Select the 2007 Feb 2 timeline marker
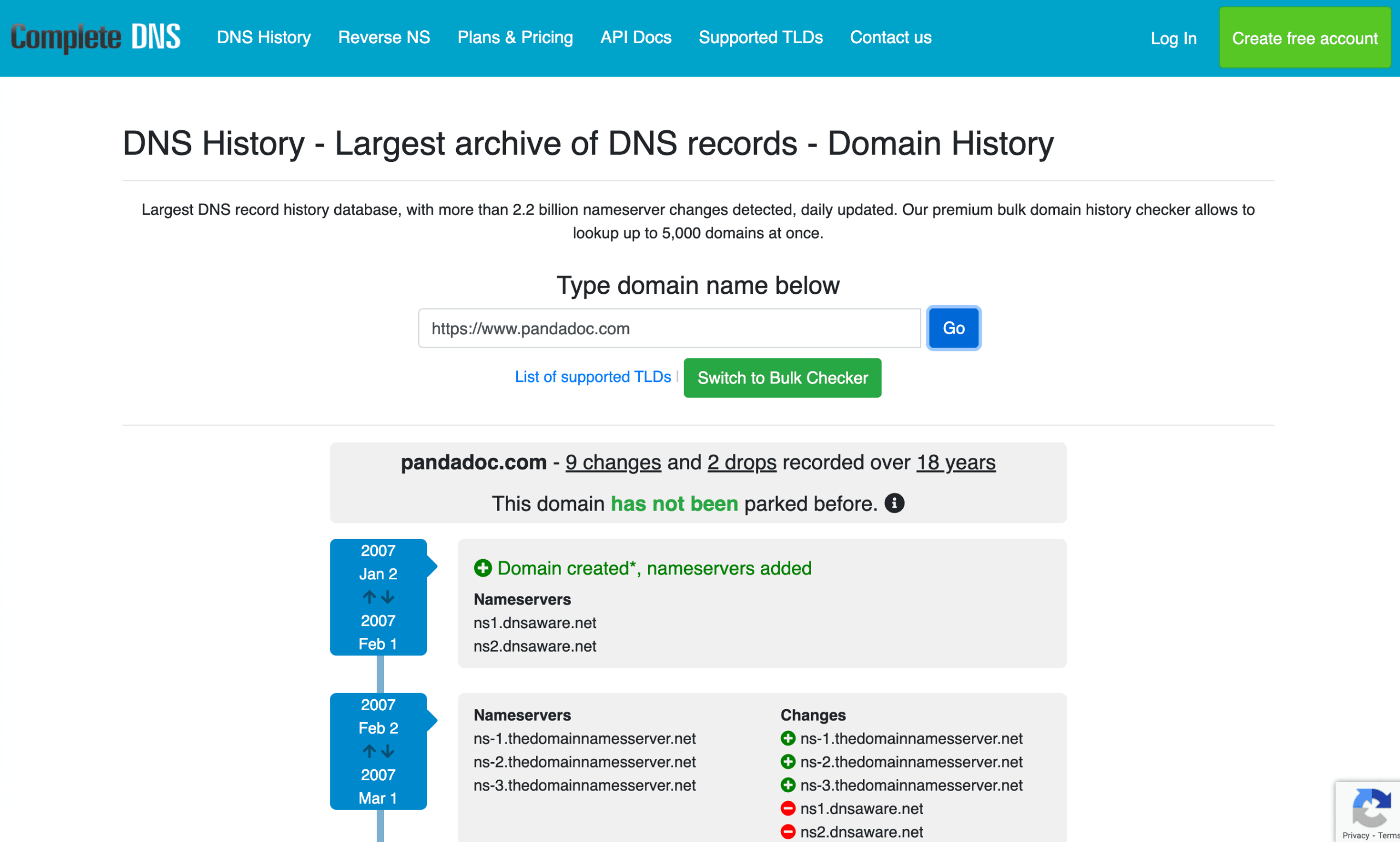This screenshot has height=842, width=1400. (378, 751)
